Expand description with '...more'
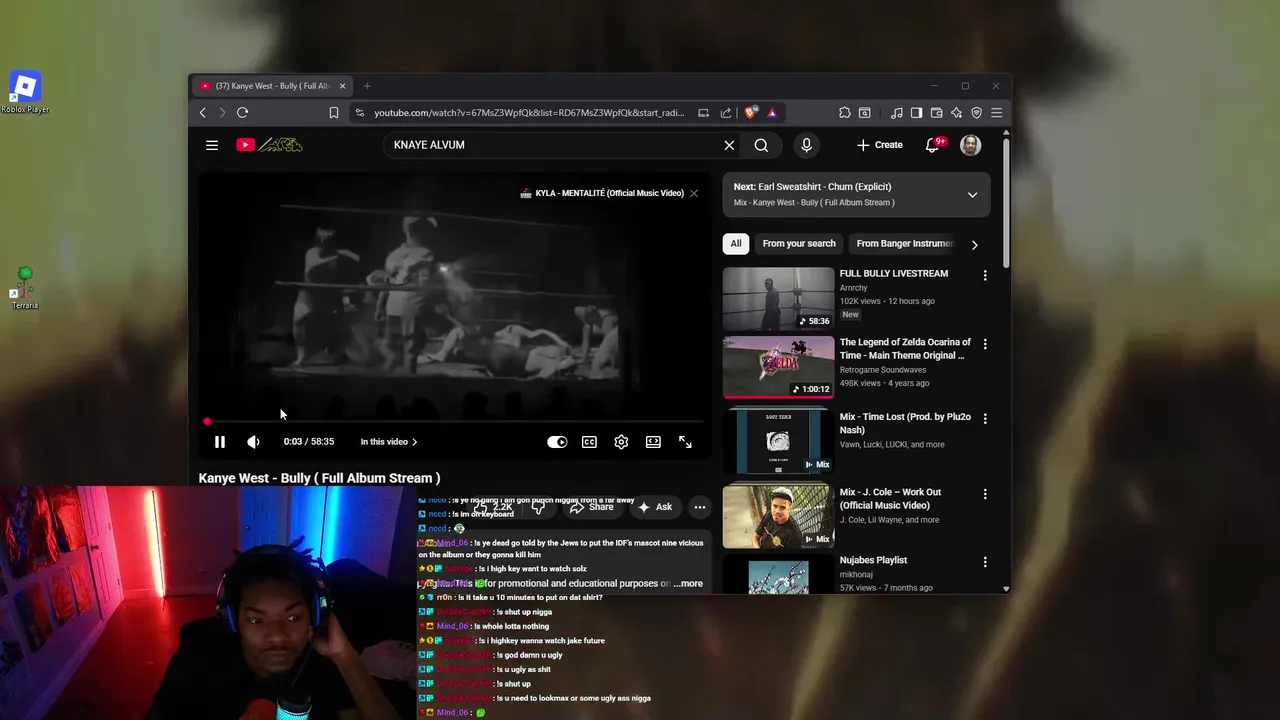The height and width of the screenshot is (720, 1280). click(x=688, y=583)
